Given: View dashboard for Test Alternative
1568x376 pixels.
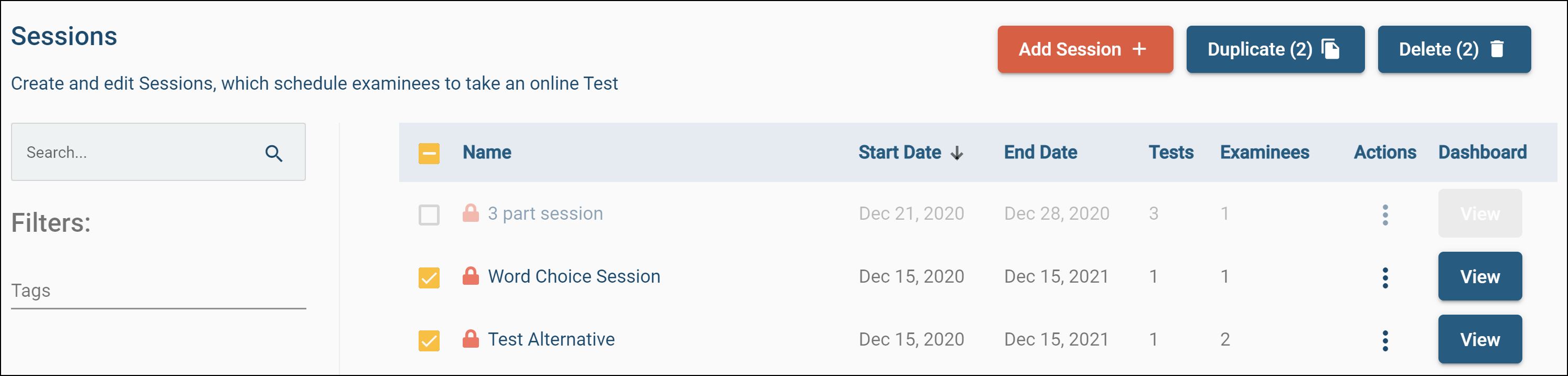Looking at the screenshot, I should [1479, 339].
